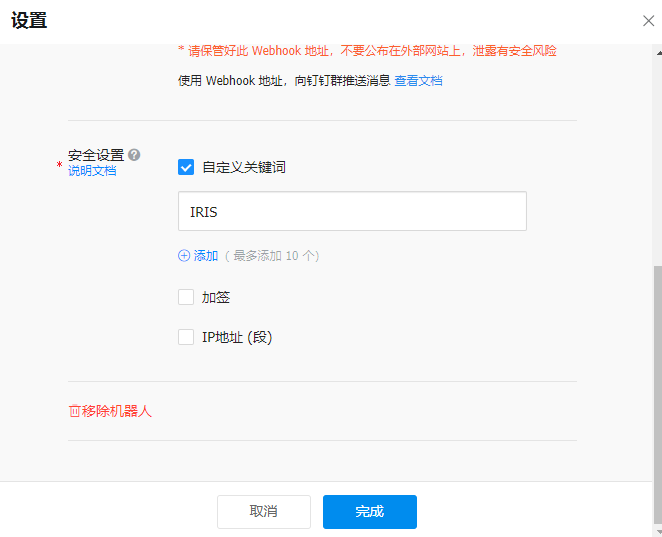
Task: Click the 自定义关键词 label text
Action: tap(244, 167)
